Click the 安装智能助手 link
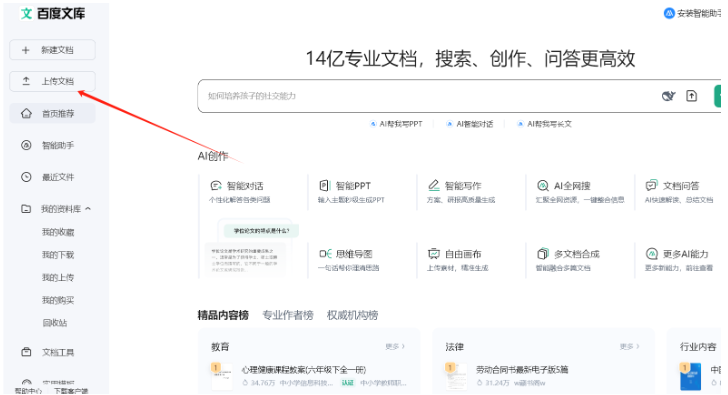This screenshot has width=728, height=395. (x=692, y=13)
